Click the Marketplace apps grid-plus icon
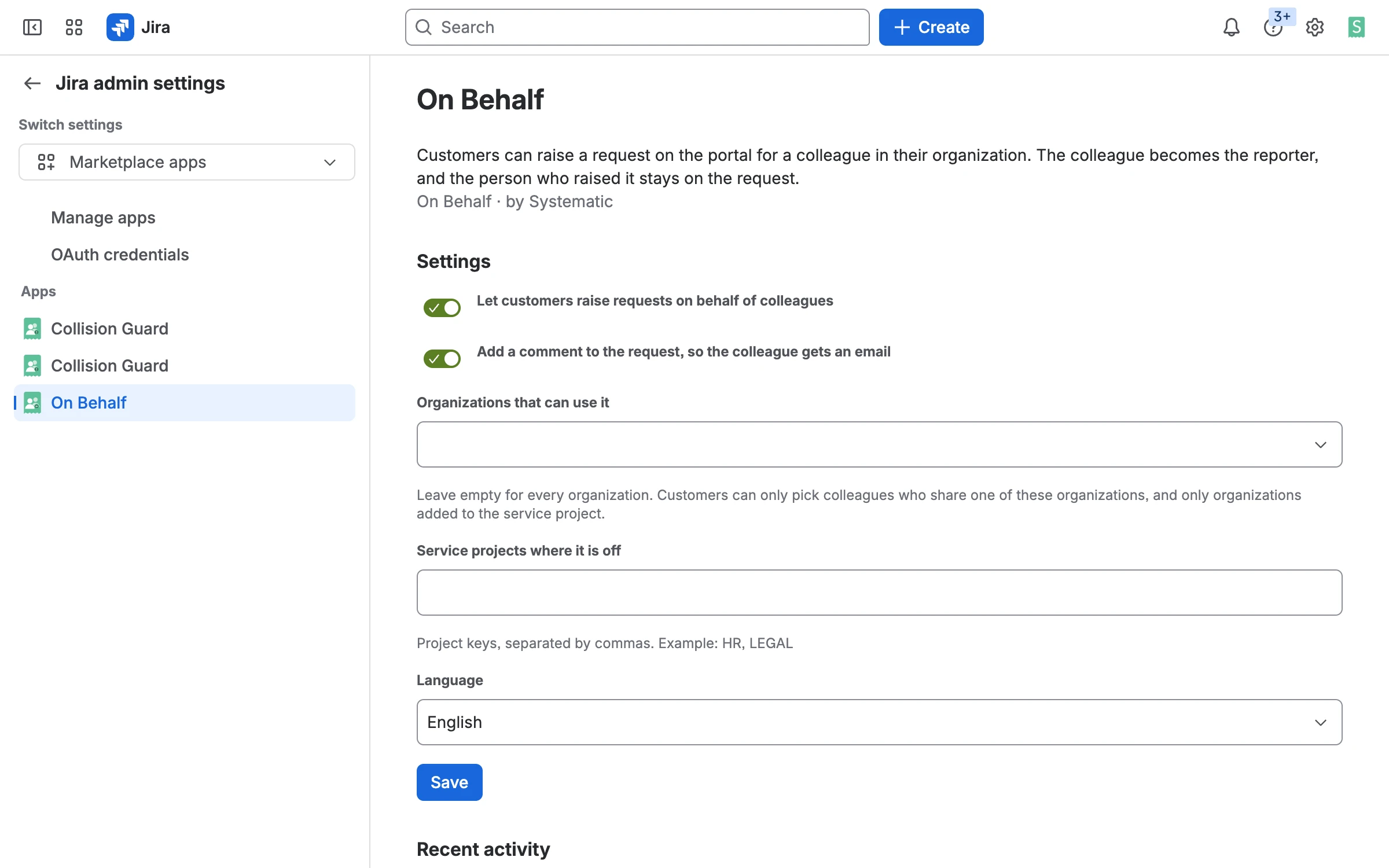 tap(46, 162)
